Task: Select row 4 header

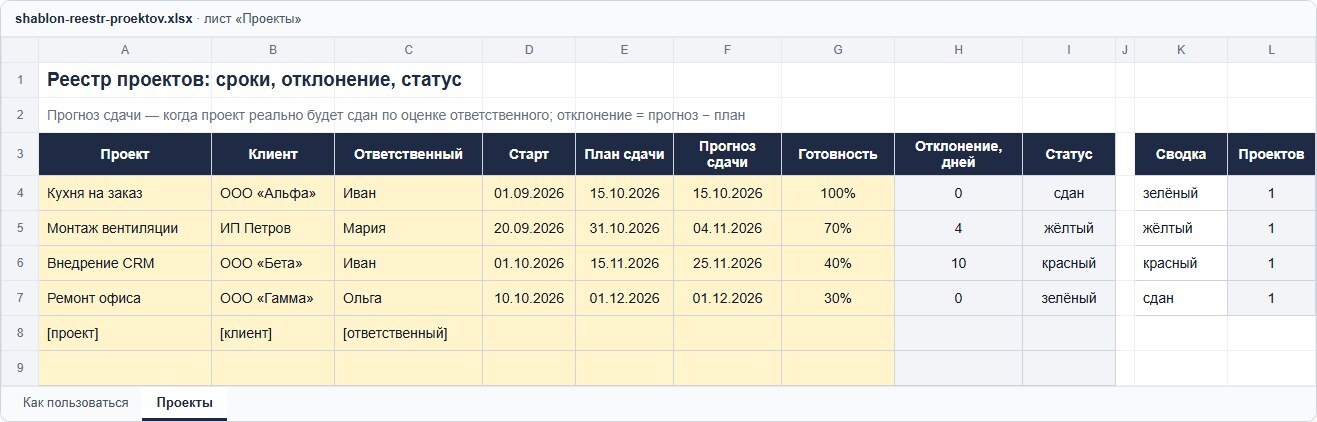Action: (x=20, y=193)
